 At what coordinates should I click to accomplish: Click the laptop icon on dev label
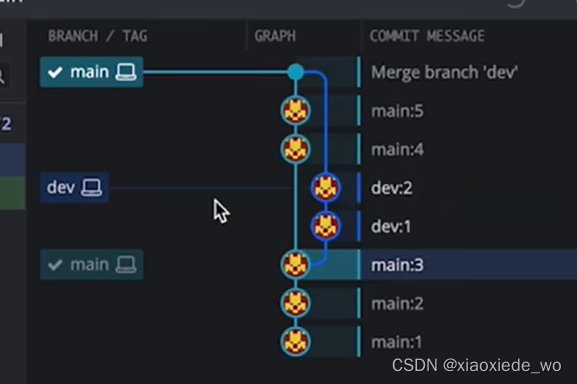pyautogui.click(x=91, y=188)
